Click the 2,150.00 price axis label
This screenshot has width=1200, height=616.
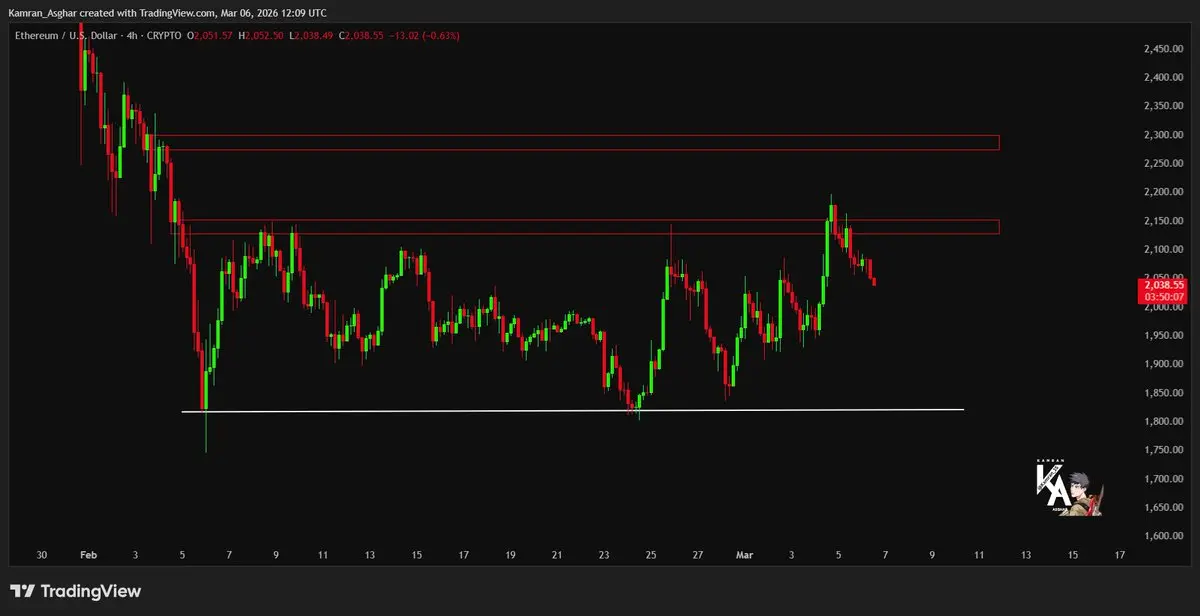click(1163, 221)
